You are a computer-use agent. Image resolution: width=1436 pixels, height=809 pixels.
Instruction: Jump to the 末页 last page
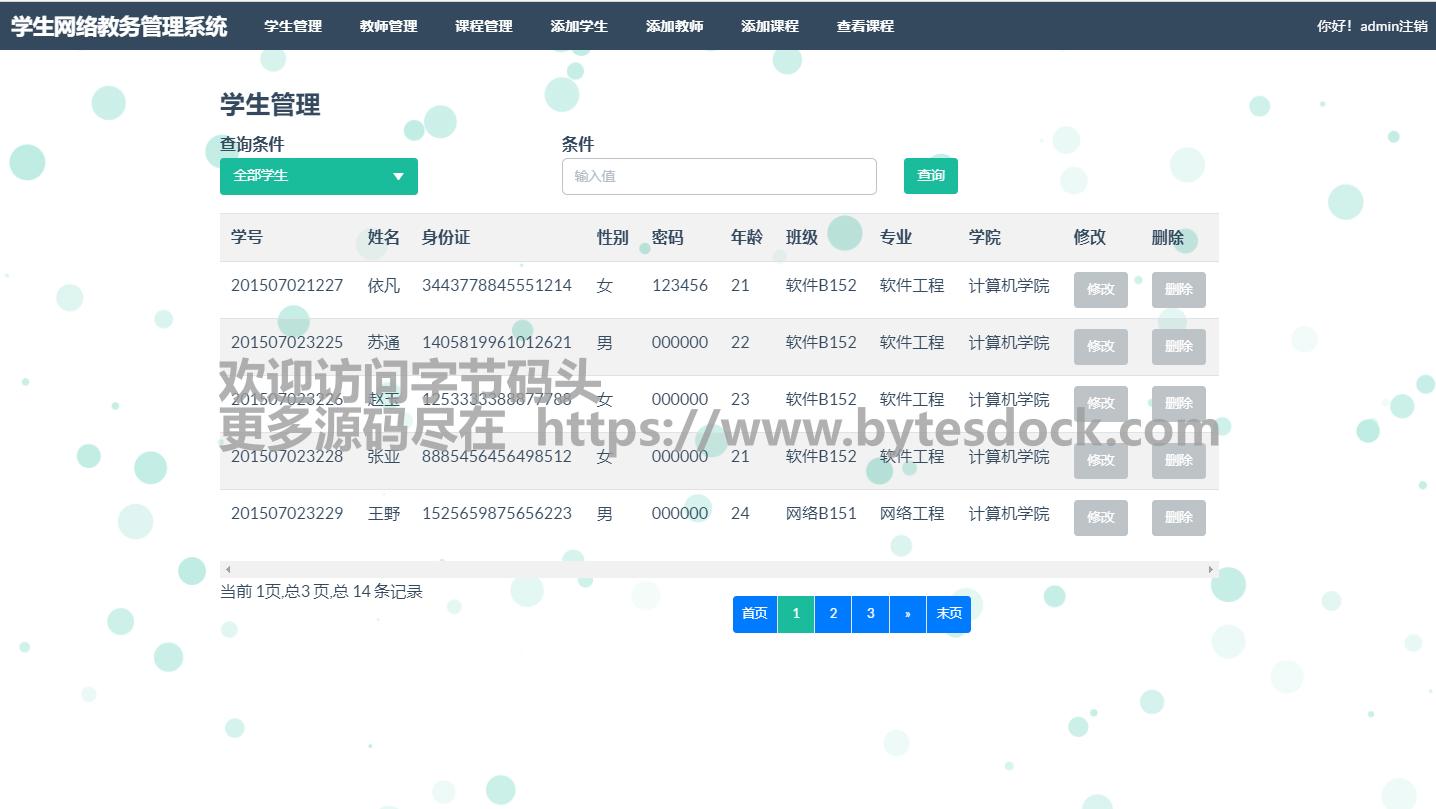click(948, 613)
